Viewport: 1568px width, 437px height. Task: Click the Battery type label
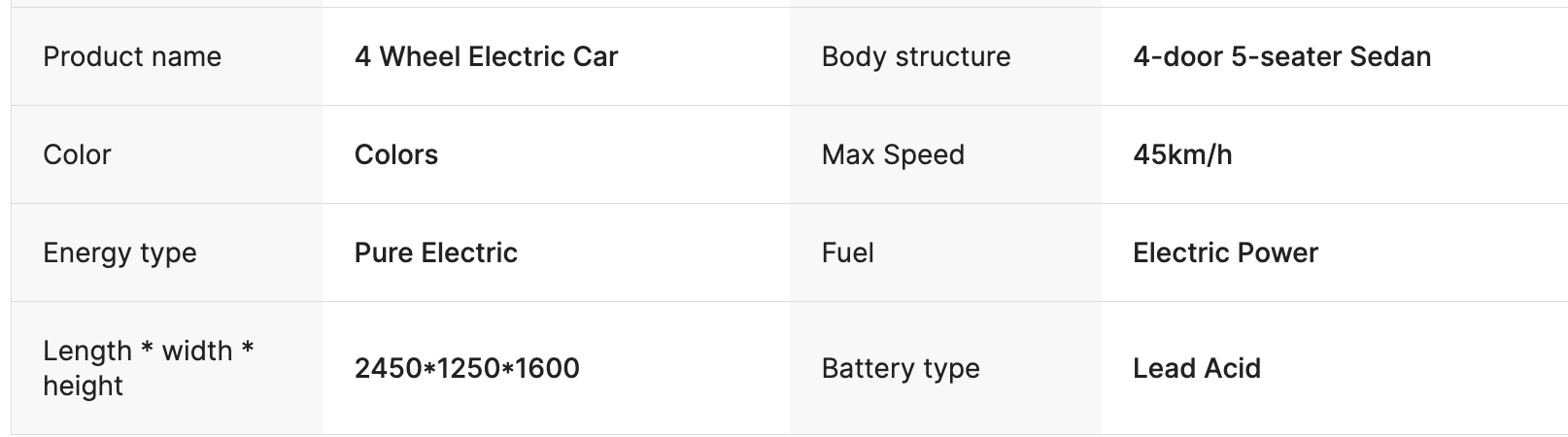tap(900, 369)
